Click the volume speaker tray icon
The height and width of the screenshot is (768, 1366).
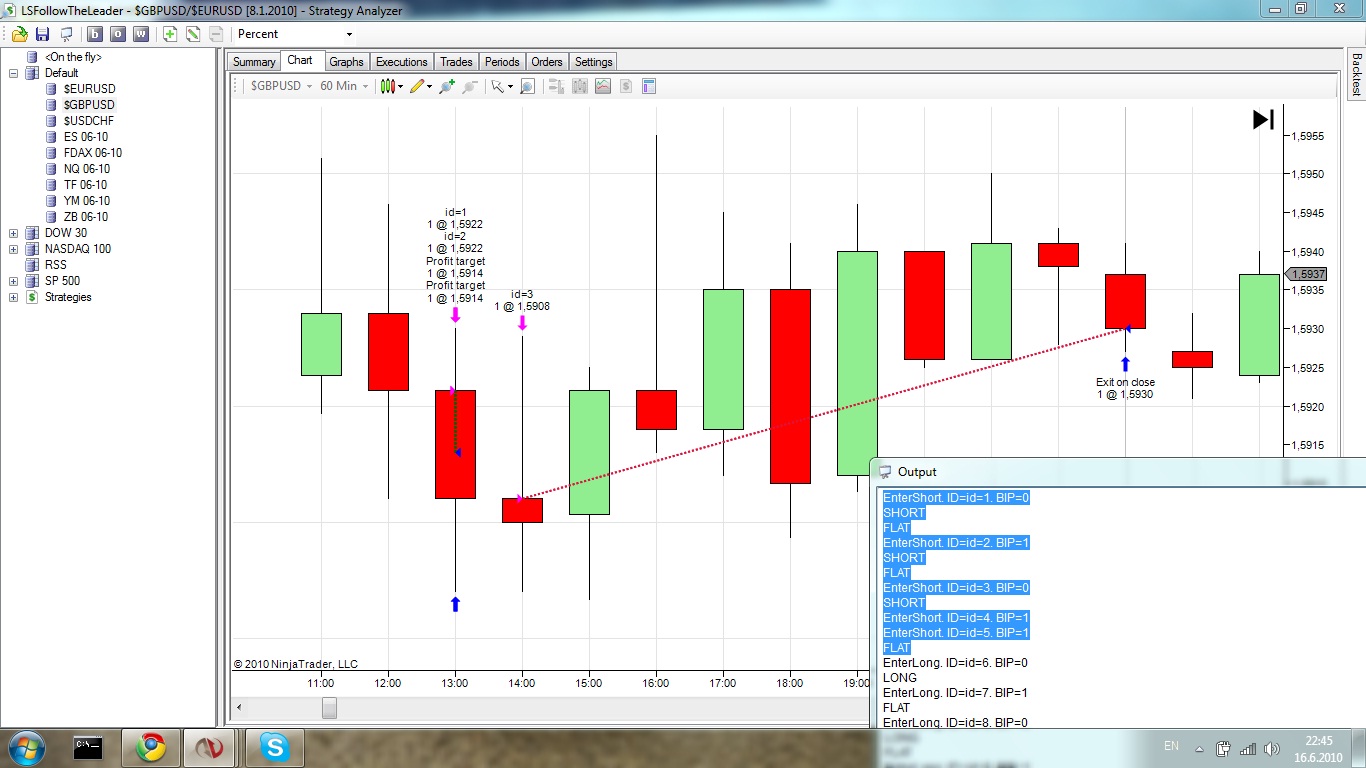[1271, 748]
